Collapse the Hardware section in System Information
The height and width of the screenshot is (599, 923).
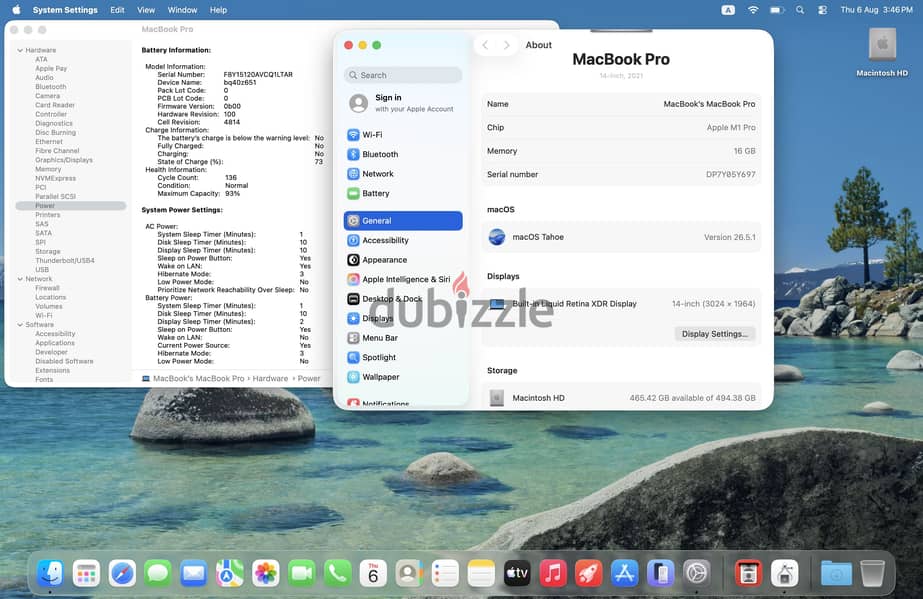click(20, 51)
